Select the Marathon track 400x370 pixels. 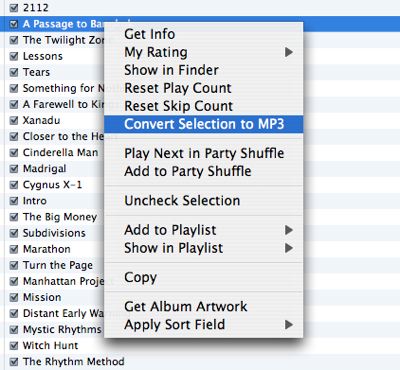47,249
